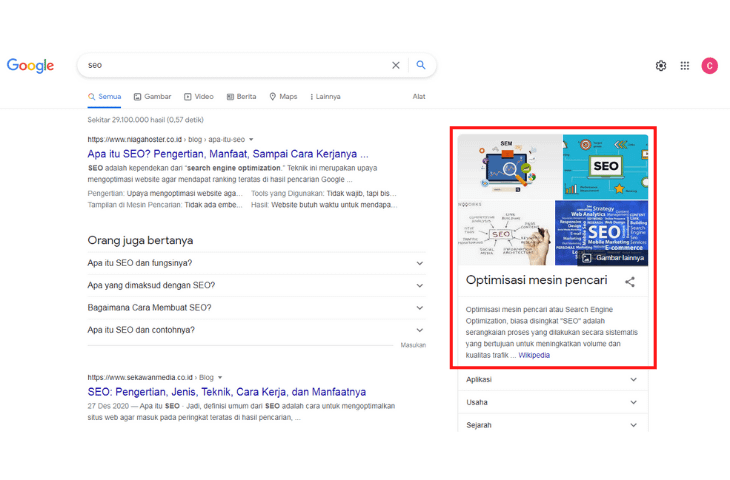Click the teal SEO monitor thumbnail
Viewport: 730px width, 480px height.
point(606,167)
